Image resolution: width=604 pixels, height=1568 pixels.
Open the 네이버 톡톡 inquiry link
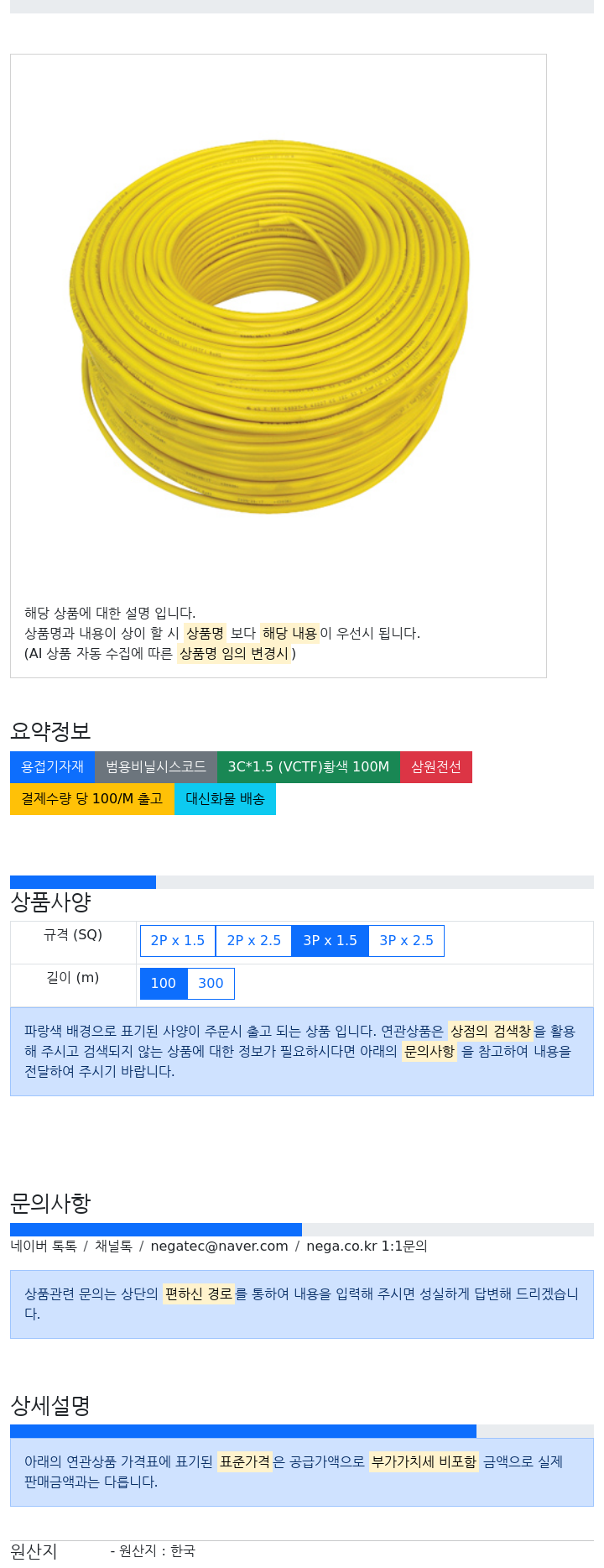tap(44, 1247)
